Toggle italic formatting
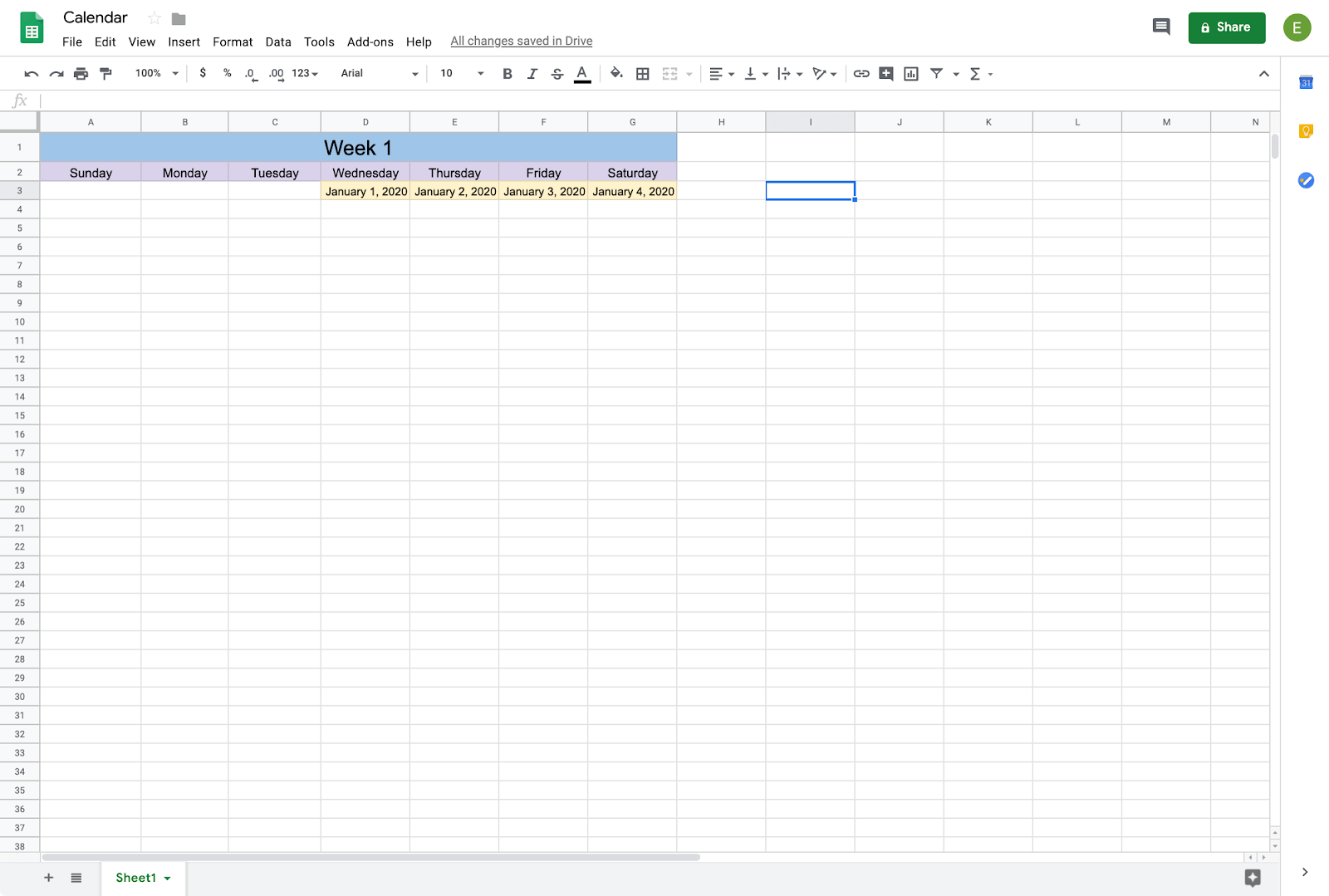Viewport: 1329px width, 896px height. pos(532,74)
